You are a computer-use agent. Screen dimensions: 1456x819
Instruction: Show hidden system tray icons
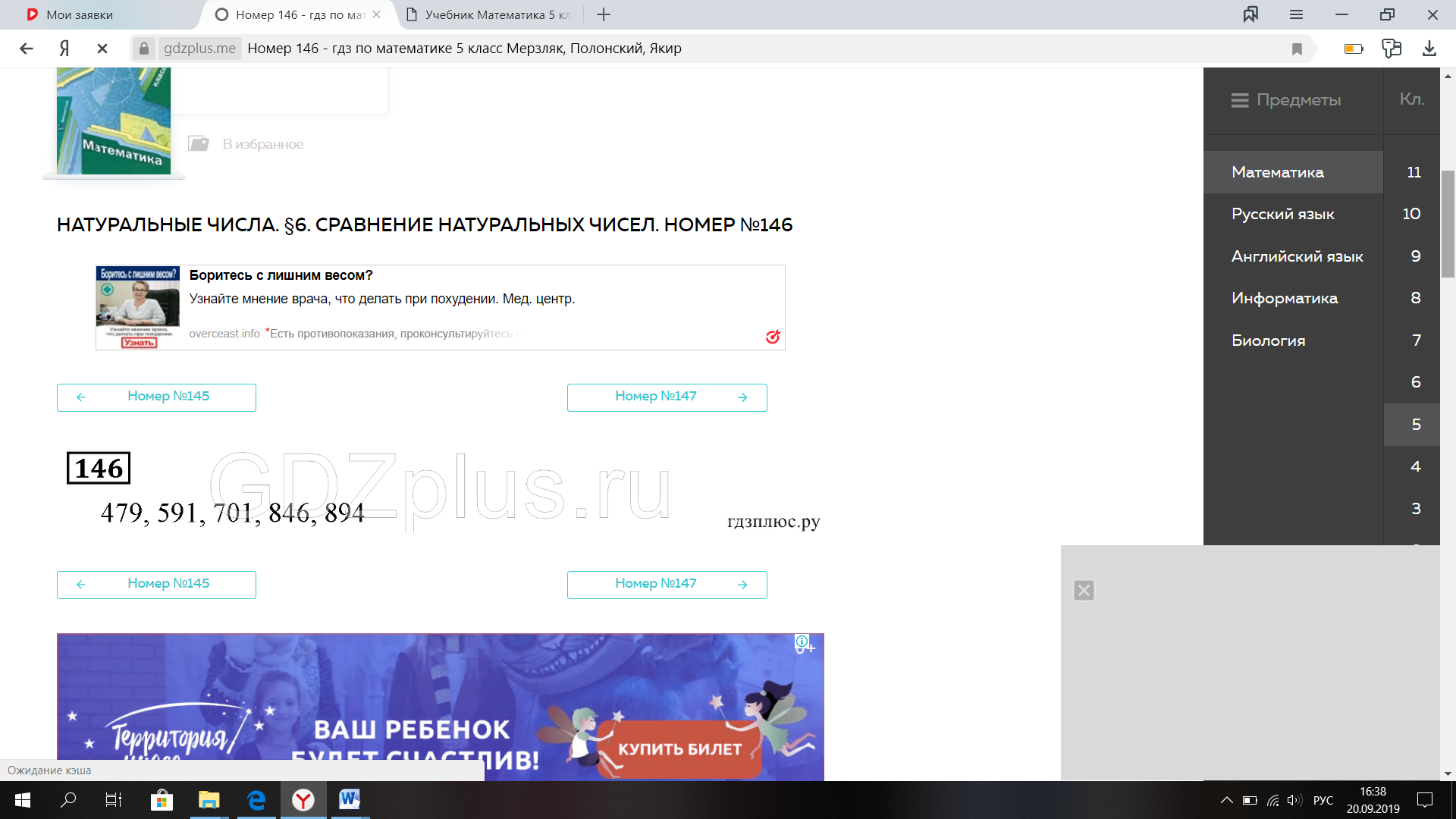click(1226, 800)
